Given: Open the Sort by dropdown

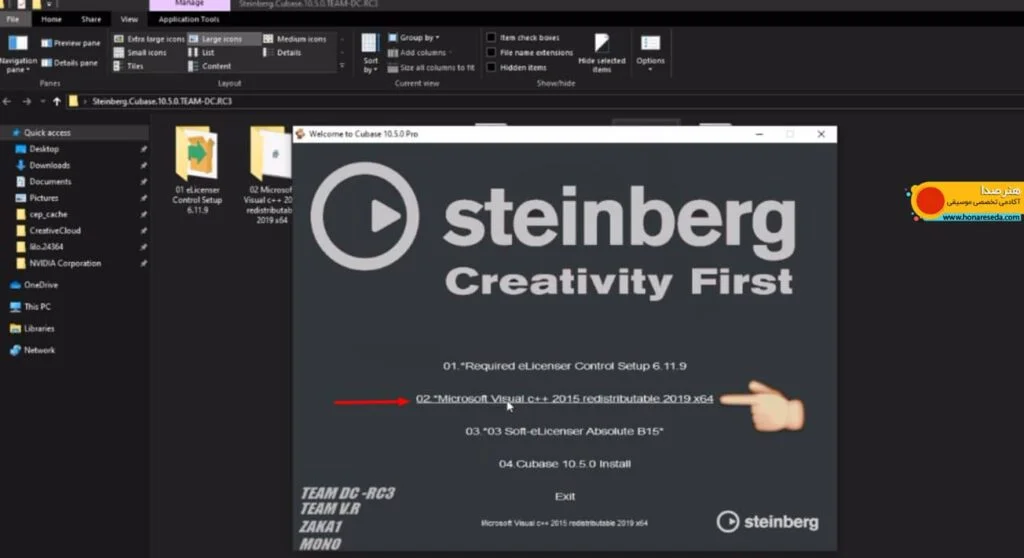Looking at the screenshot, I should [370, 54].
